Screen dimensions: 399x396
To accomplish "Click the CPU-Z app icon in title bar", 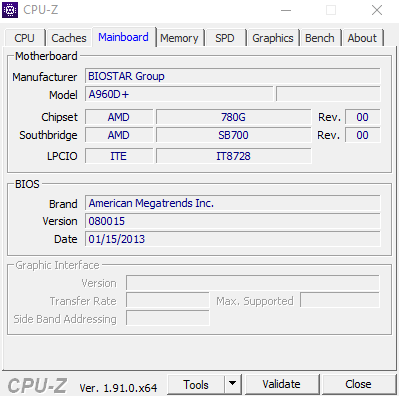I will coord(10,10).
